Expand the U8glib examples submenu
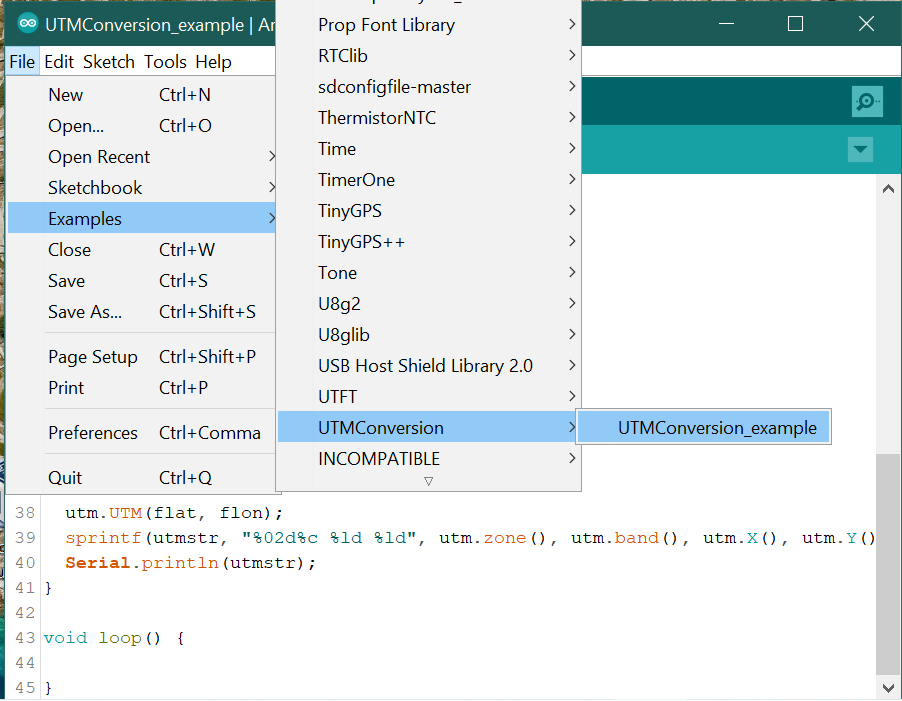The width and height of the screenshot is (902, 701). 429,335
